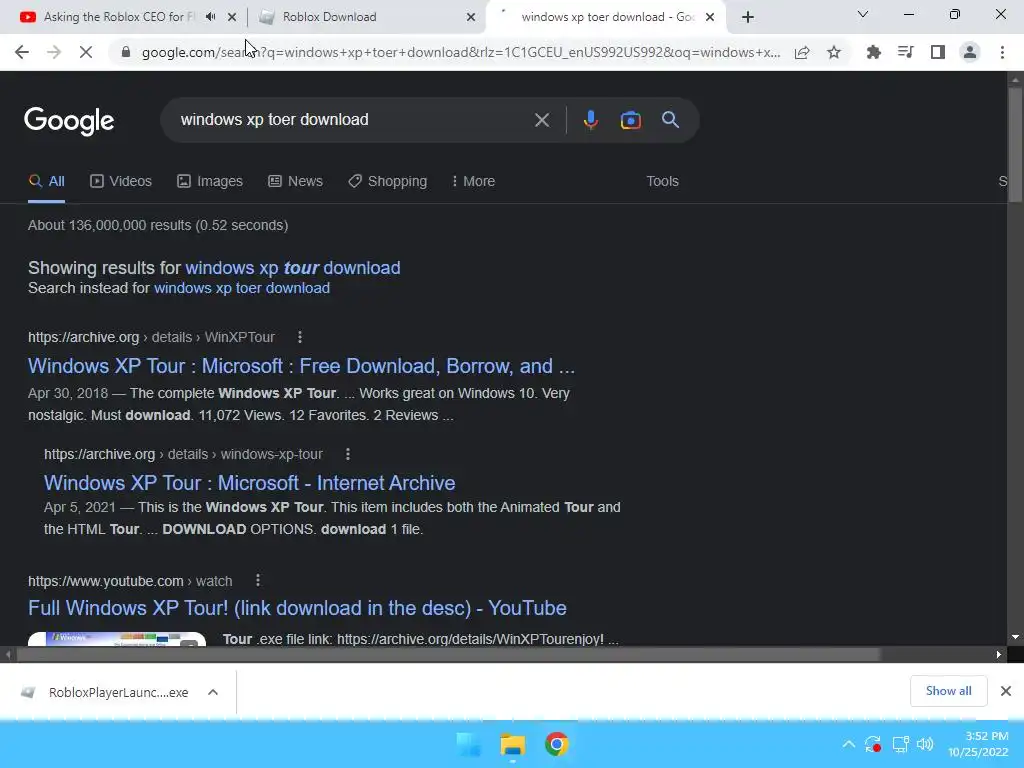Share this page icon in address bar
The height and width of the screenshot is (768, 1024).
[x=802, y=52]
